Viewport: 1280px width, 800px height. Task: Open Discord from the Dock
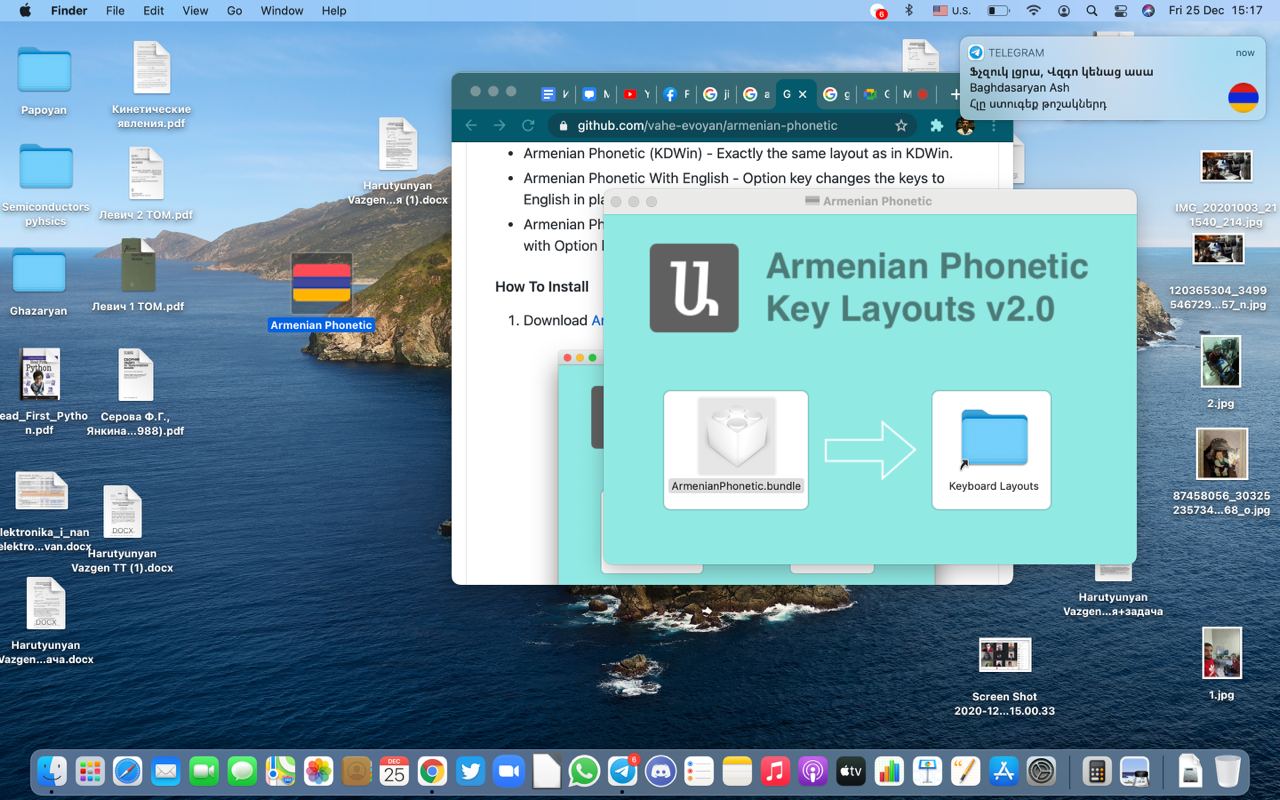pos(660,771)
